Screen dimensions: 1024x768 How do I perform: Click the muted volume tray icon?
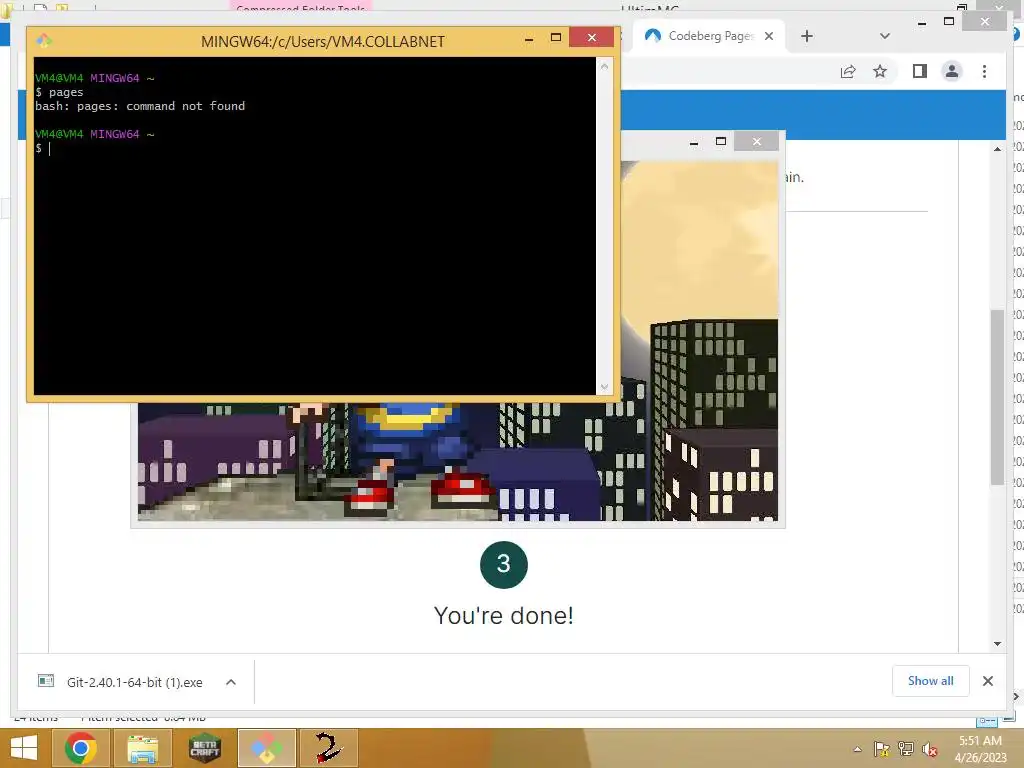930,749
